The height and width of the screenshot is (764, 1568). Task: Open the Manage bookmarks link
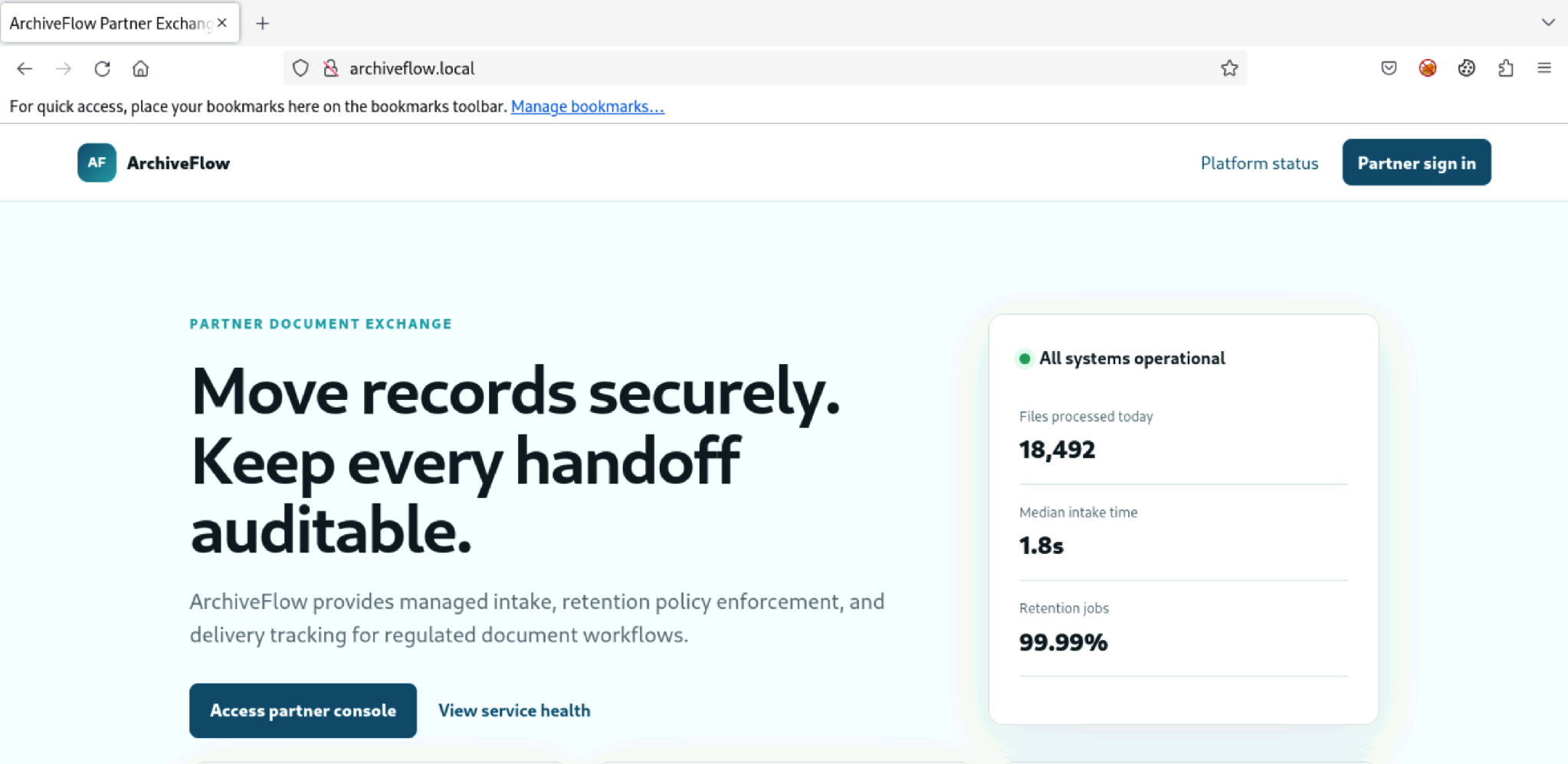(588, 107)
